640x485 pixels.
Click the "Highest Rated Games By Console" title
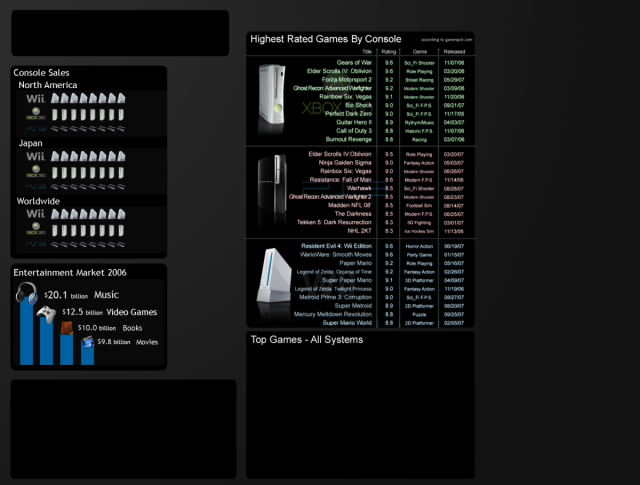(326, 39)
